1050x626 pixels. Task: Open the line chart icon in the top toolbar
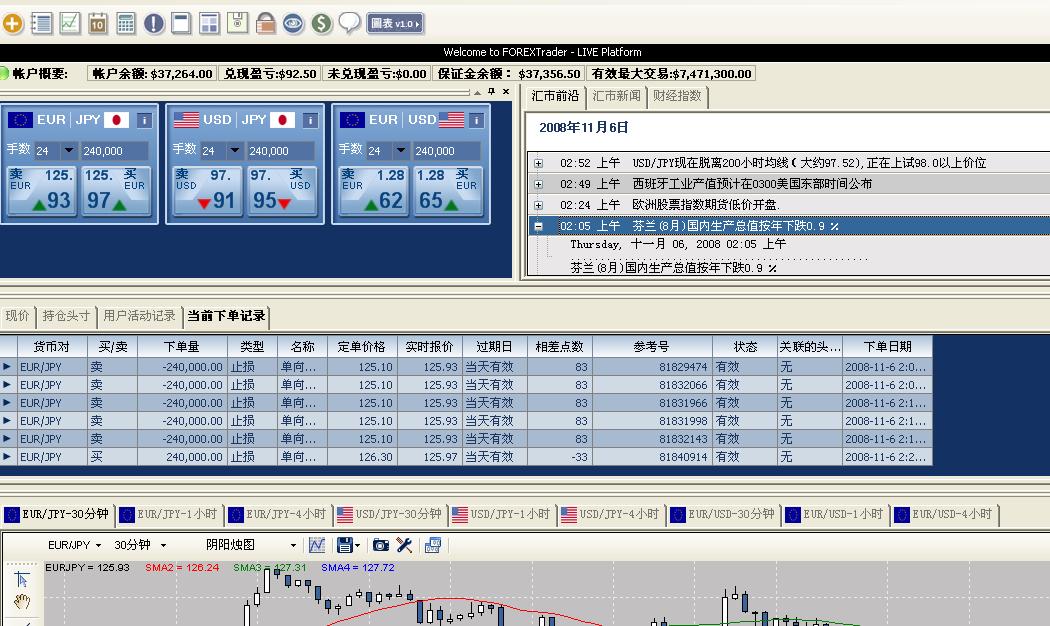[70, 24]
